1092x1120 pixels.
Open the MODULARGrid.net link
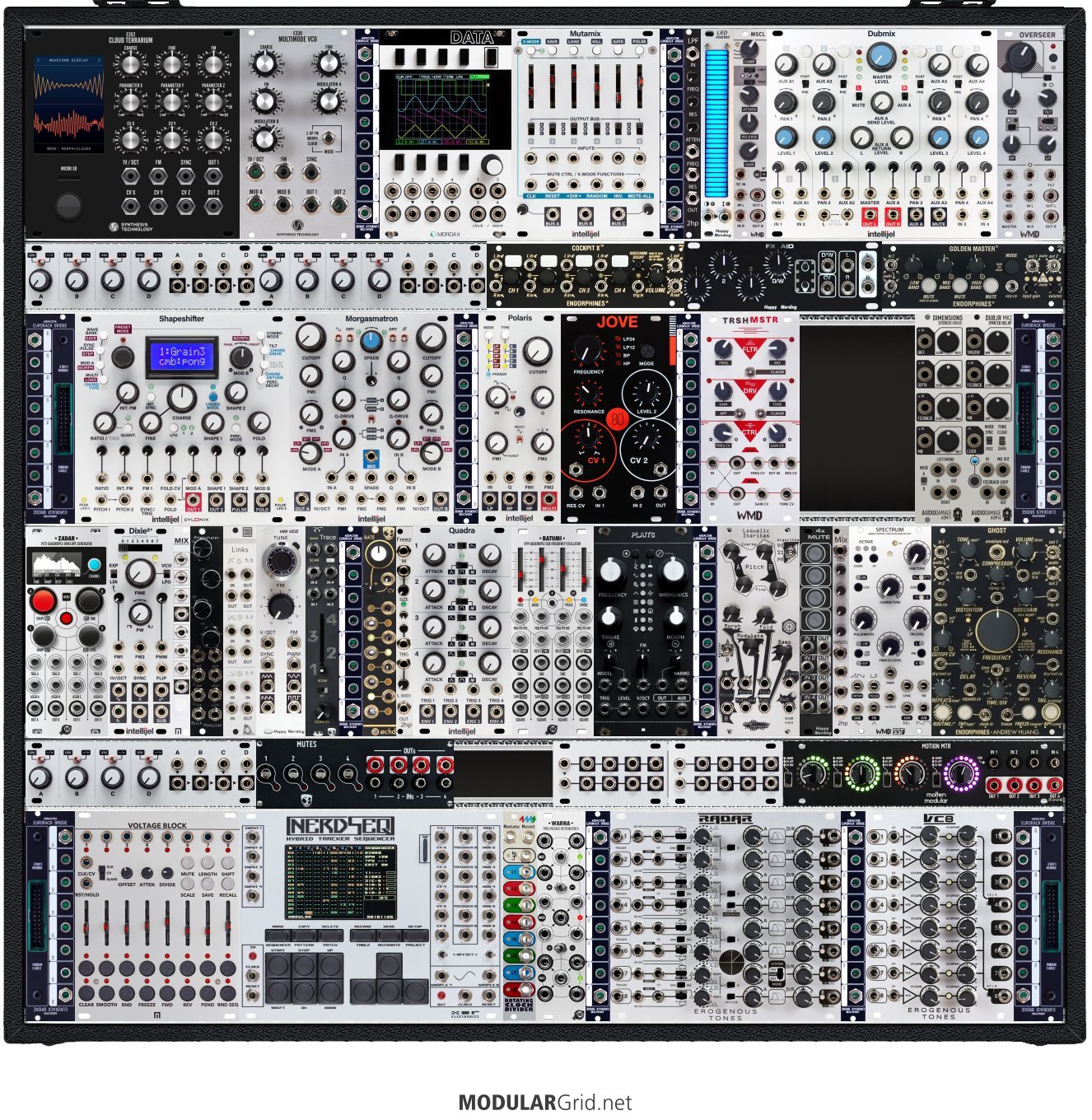pos(545,1102)
